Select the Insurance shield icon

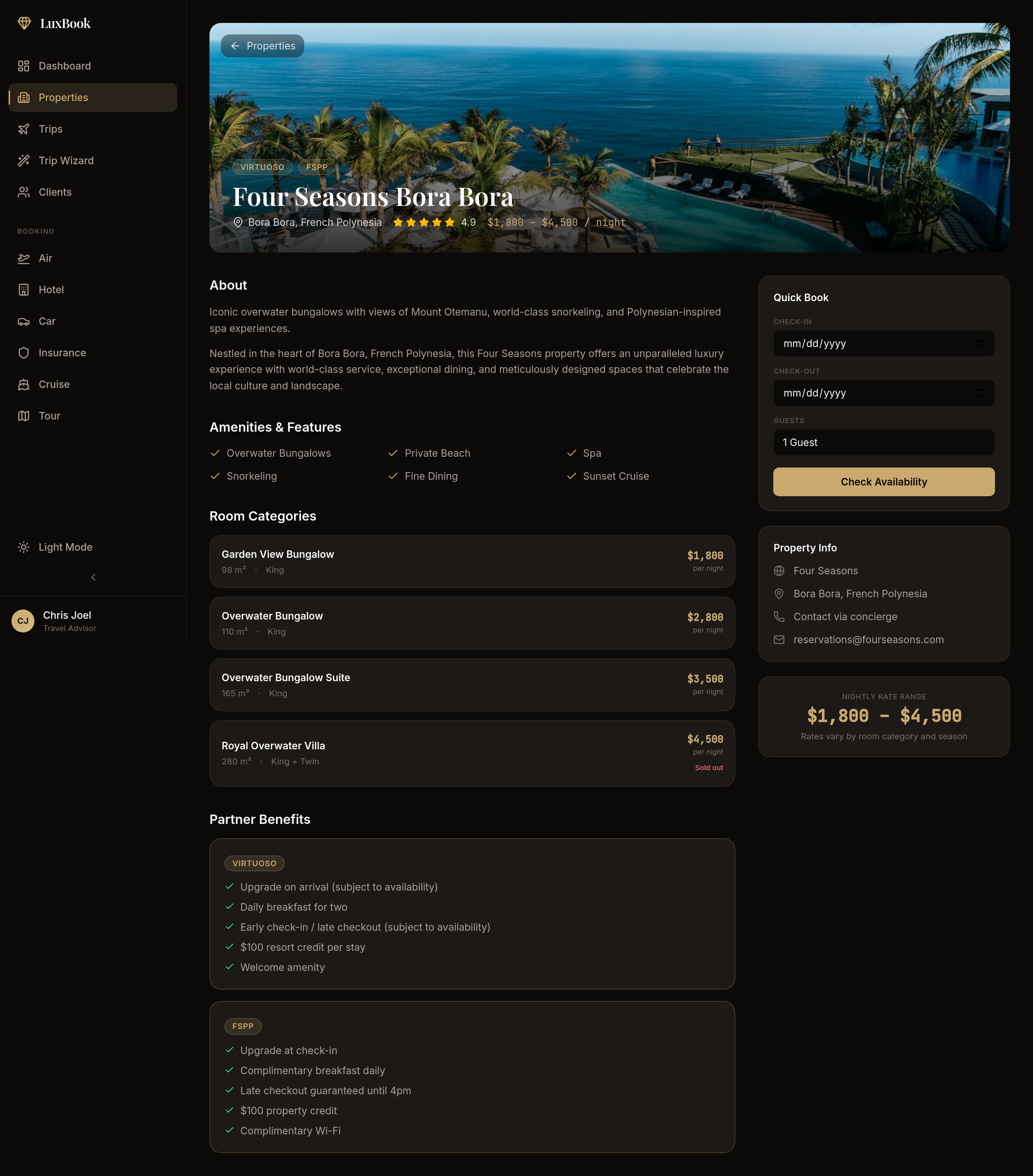24,353
